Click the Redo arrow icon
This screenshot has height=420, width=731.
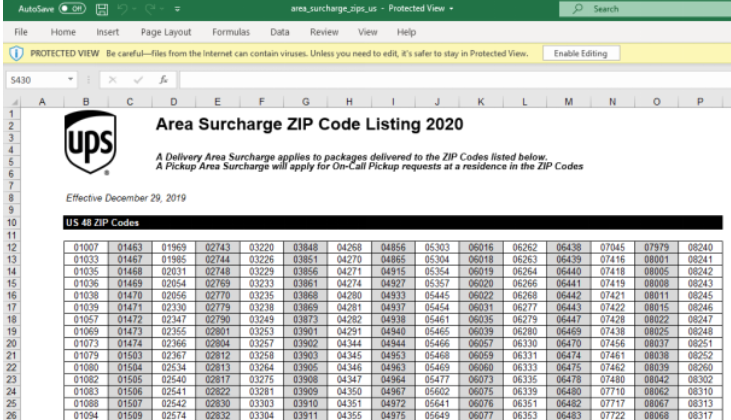pos(150,9)
